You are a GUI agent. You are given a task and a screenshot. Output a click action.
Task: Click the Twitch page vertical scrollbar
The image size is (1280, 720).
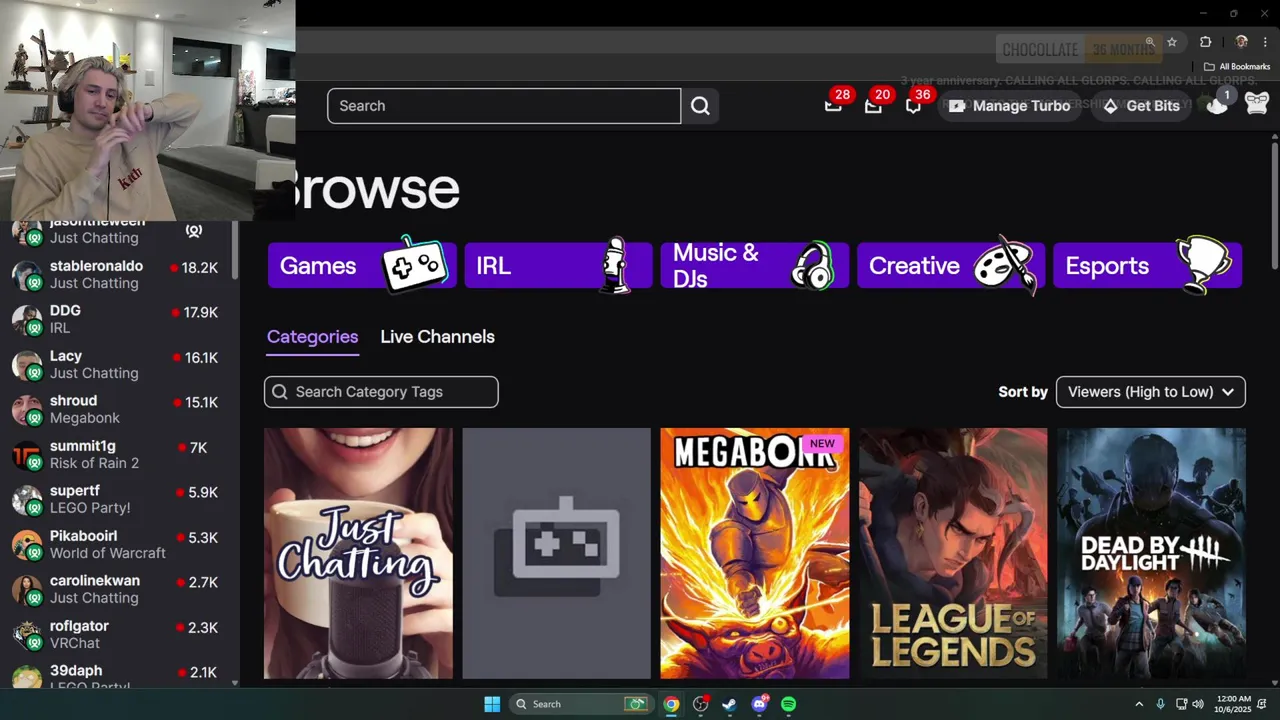point(1275,205)
